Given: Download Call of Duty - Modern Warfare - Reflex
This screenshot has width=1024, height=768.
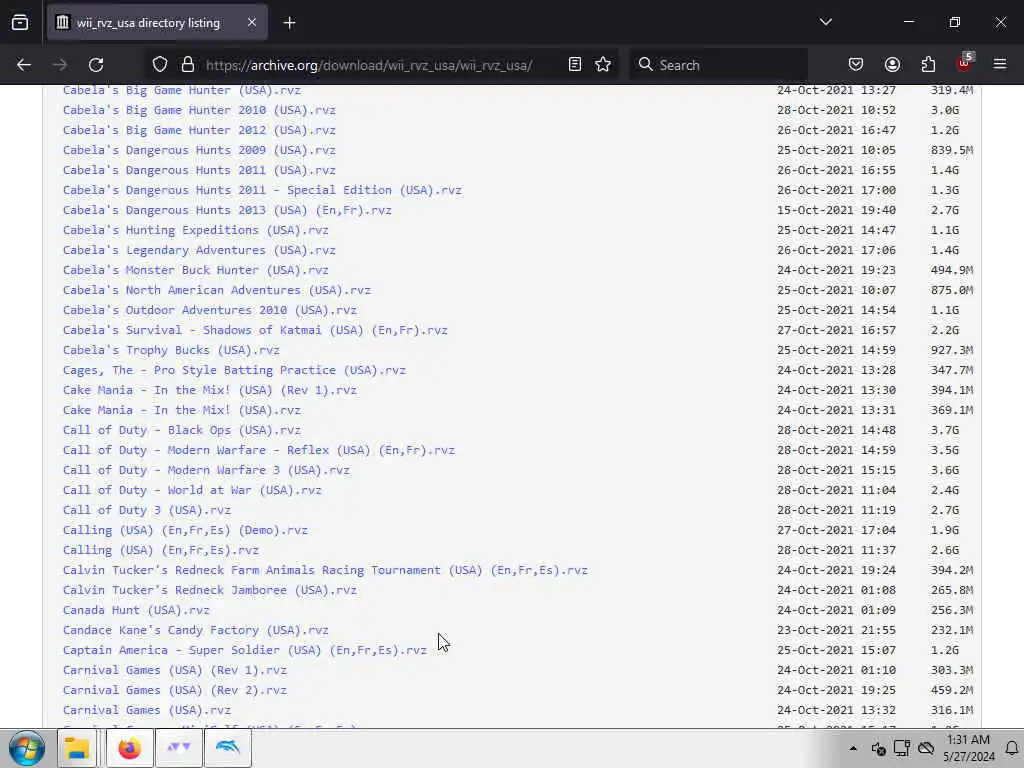Looking at the screenshot, I should [259, 450].
